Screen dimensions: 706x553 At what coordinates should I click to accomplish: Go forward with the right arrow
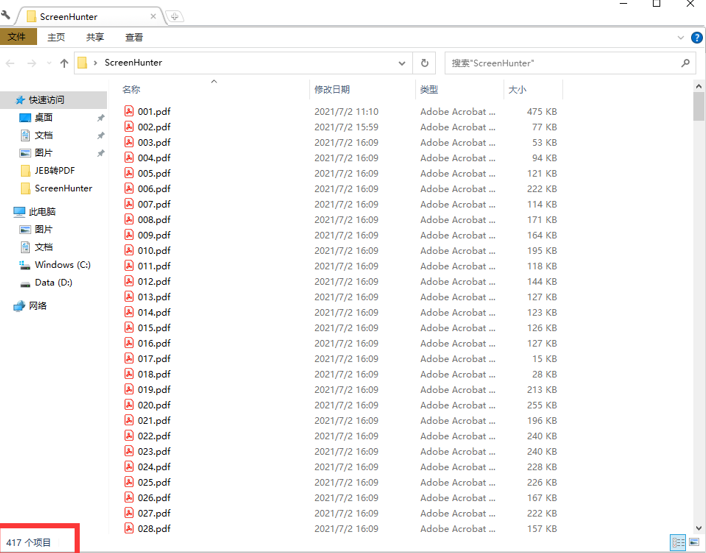32,63
